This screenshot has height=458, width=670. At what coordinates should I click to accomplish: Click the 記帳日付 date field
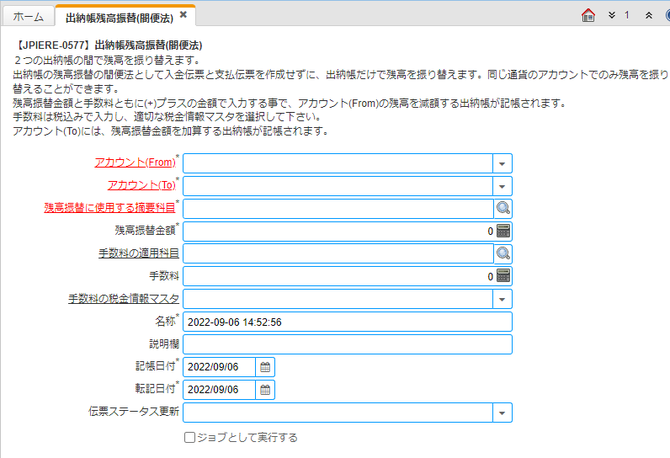tap(219, 367)
